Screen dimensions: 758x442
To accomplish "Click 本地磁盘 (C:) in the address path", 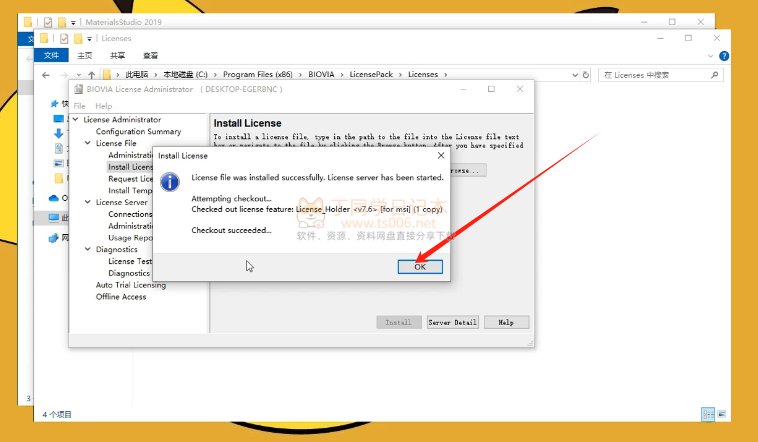I will 185,74.
